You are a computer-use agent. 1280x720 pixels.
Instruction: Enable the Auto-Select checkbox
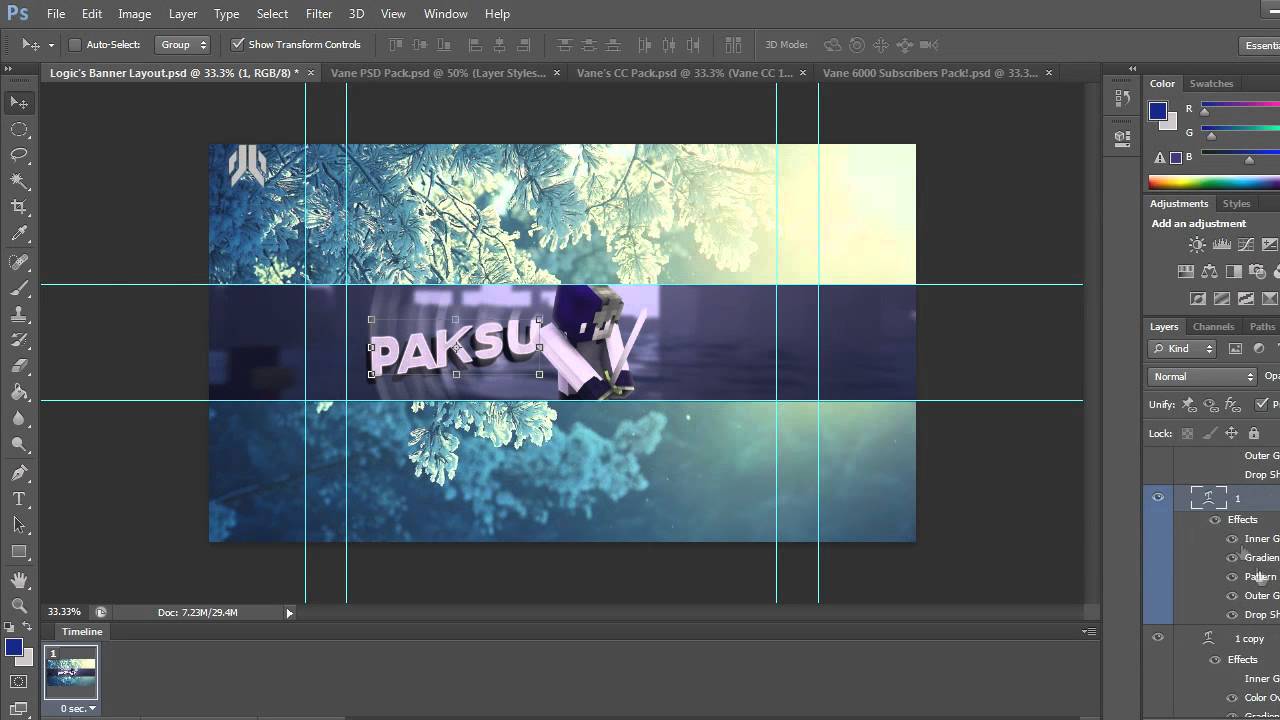point(74,44)
